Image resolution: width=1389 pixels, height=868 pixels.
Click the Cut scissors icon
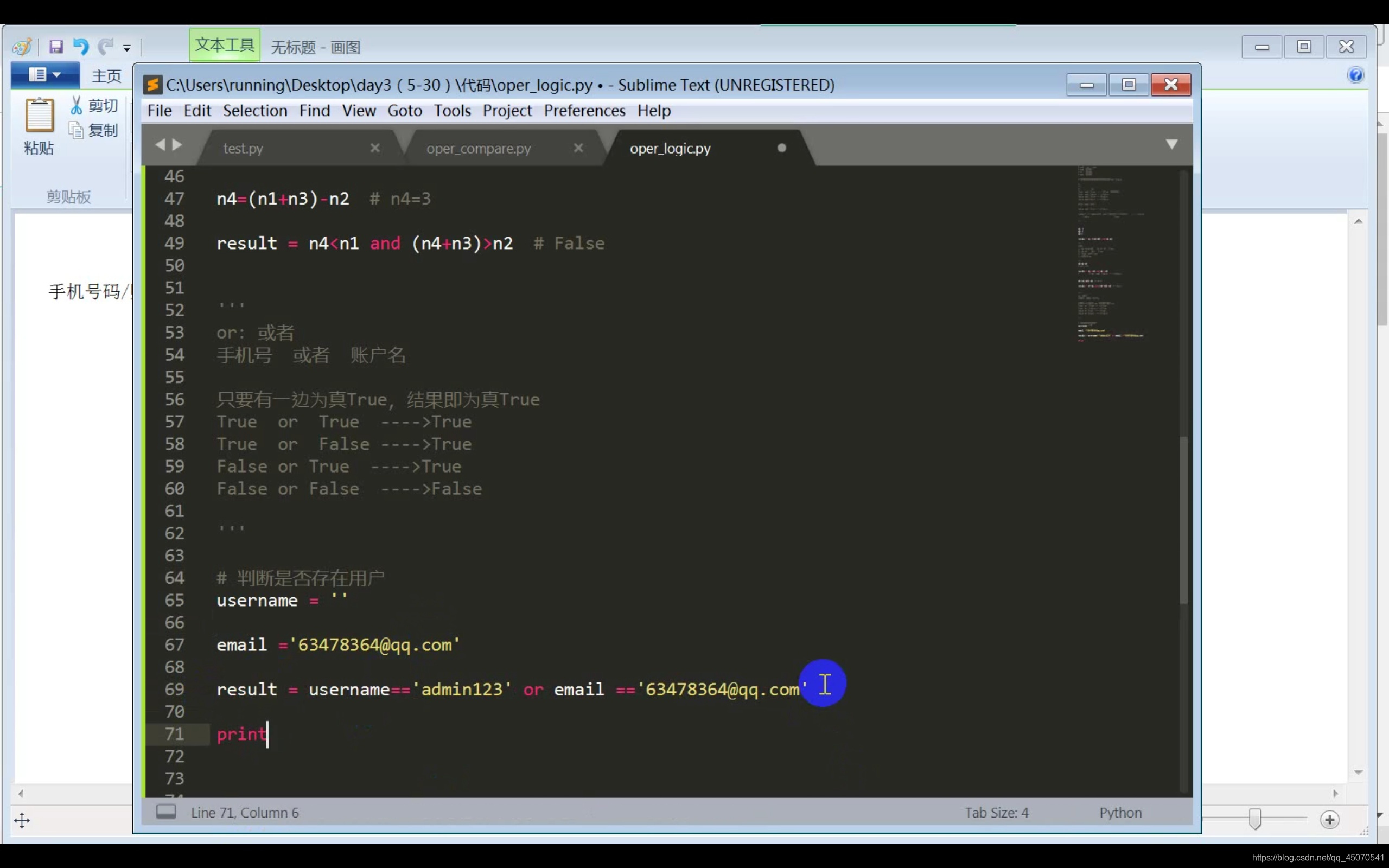[x=77, y=105]
